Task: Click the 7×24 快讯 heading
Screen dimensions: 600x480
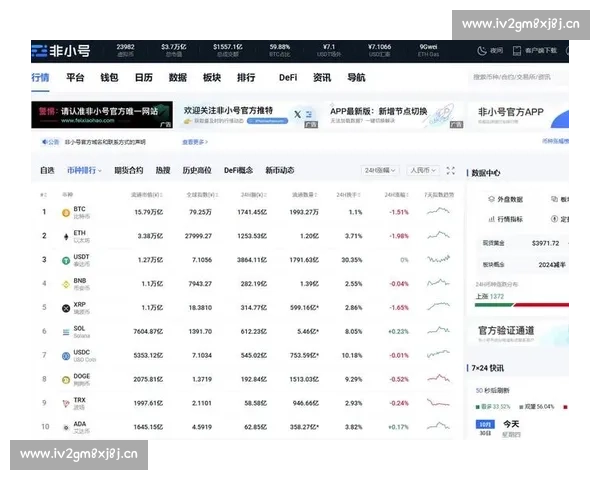Action: click(487, 368)
